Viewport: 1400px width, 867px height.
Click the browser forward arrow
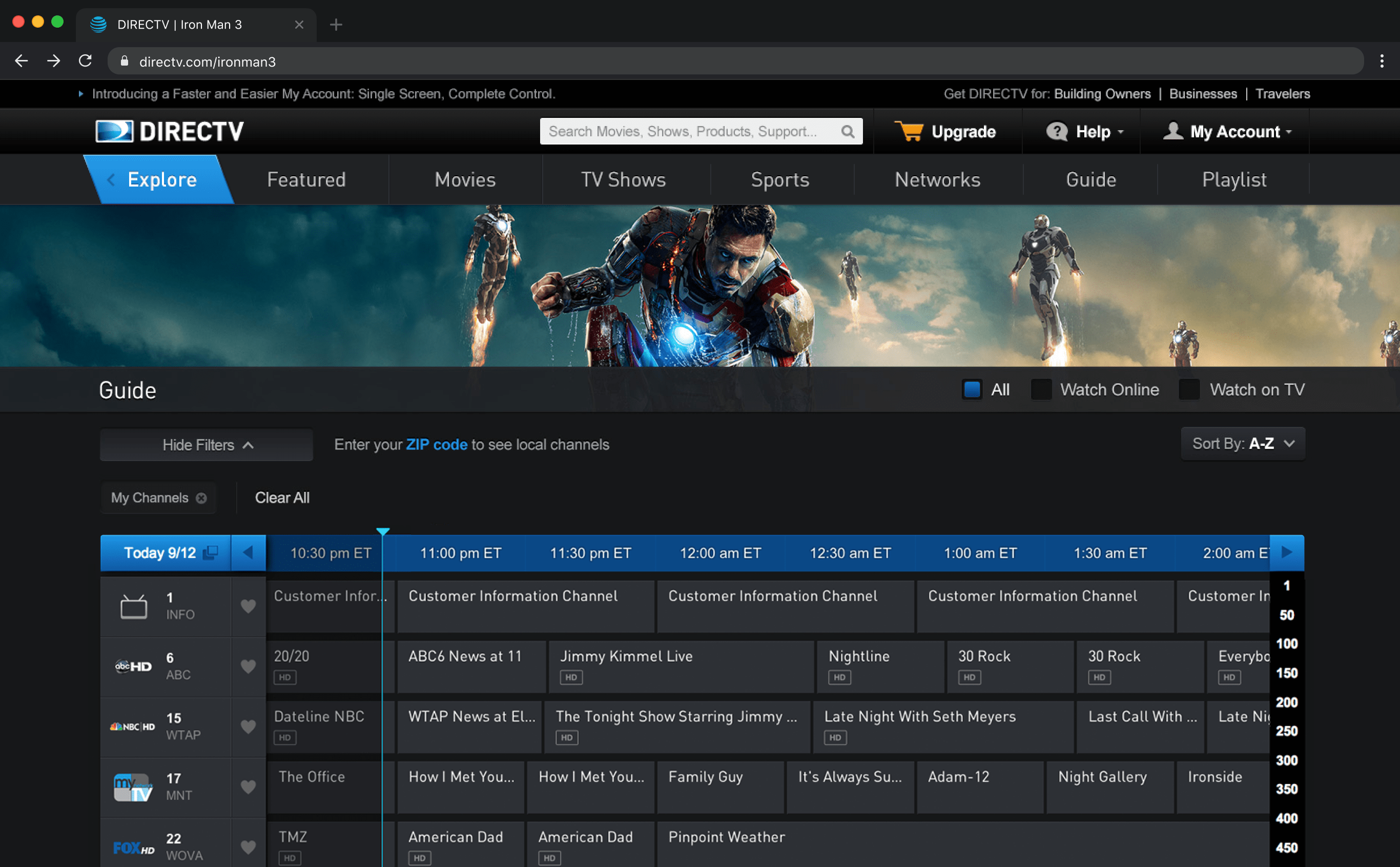tap(53, 61)
